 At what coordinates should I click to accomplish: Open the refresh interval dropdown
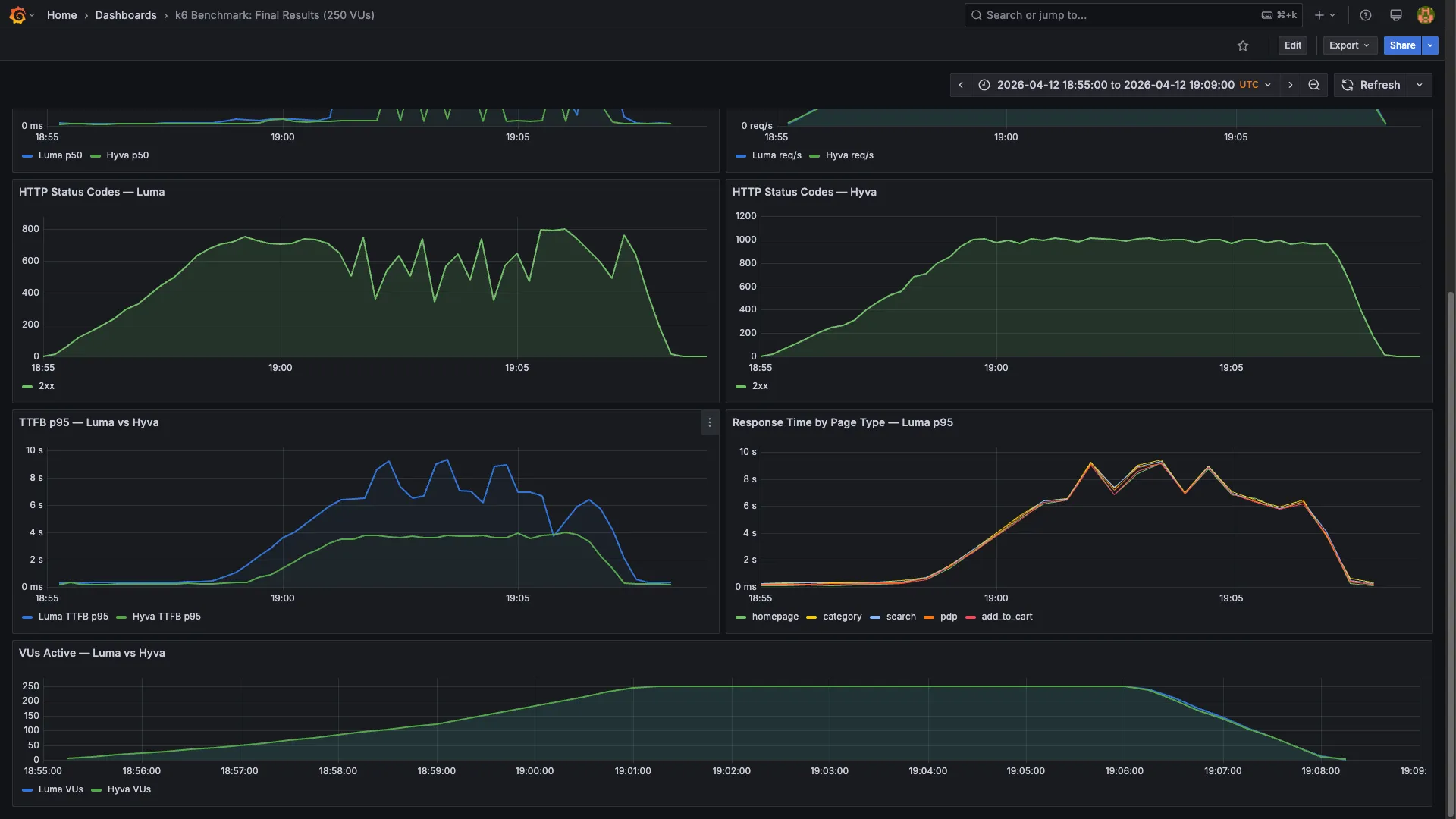tap(1420, 85)
